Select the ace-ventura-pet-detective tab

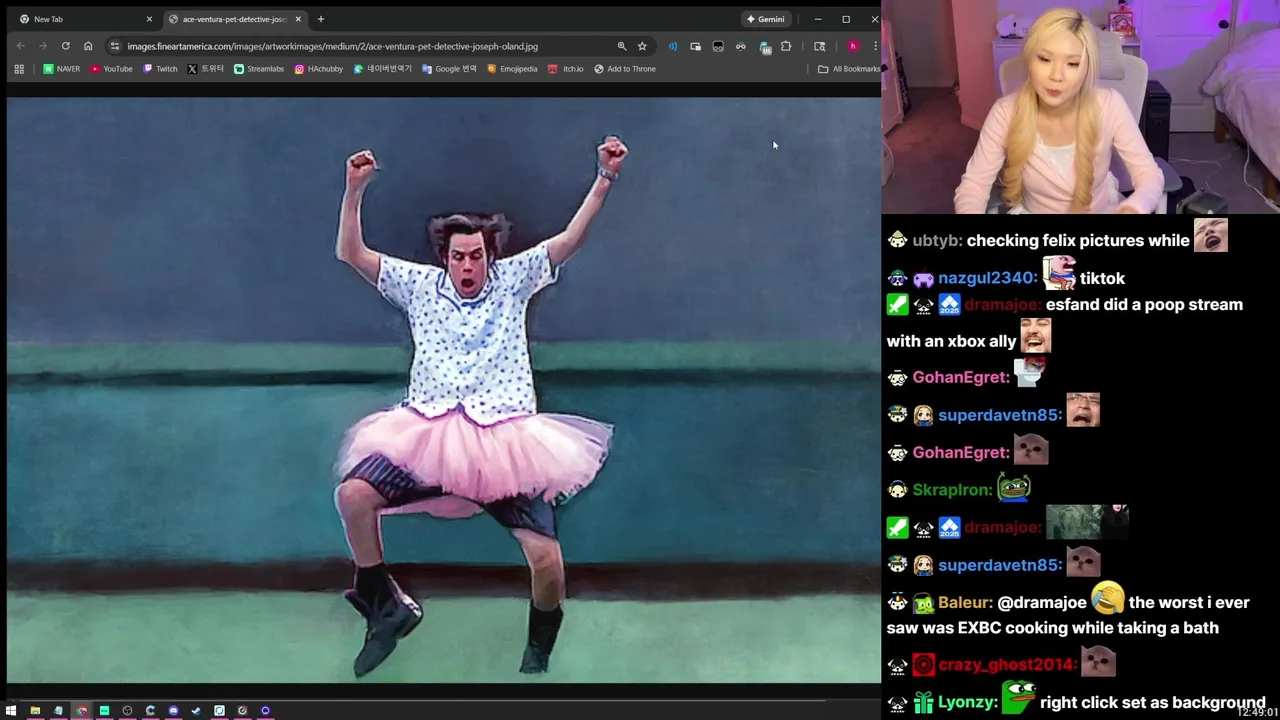234,19
